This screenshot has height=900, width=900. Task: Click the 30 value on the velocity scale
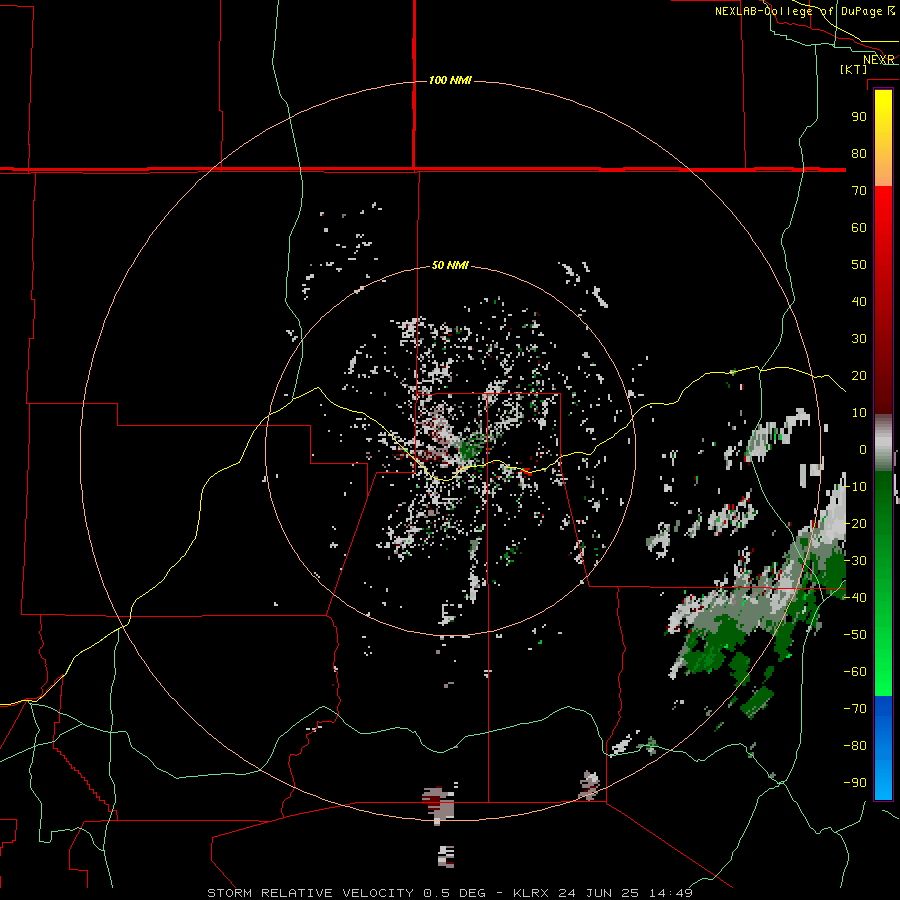(x=859, y=339)
